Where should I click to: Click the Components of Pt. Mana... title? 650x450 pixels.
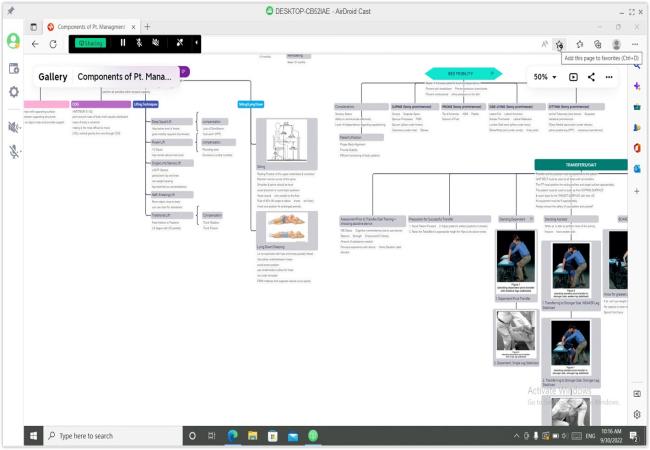pos(124,77)
